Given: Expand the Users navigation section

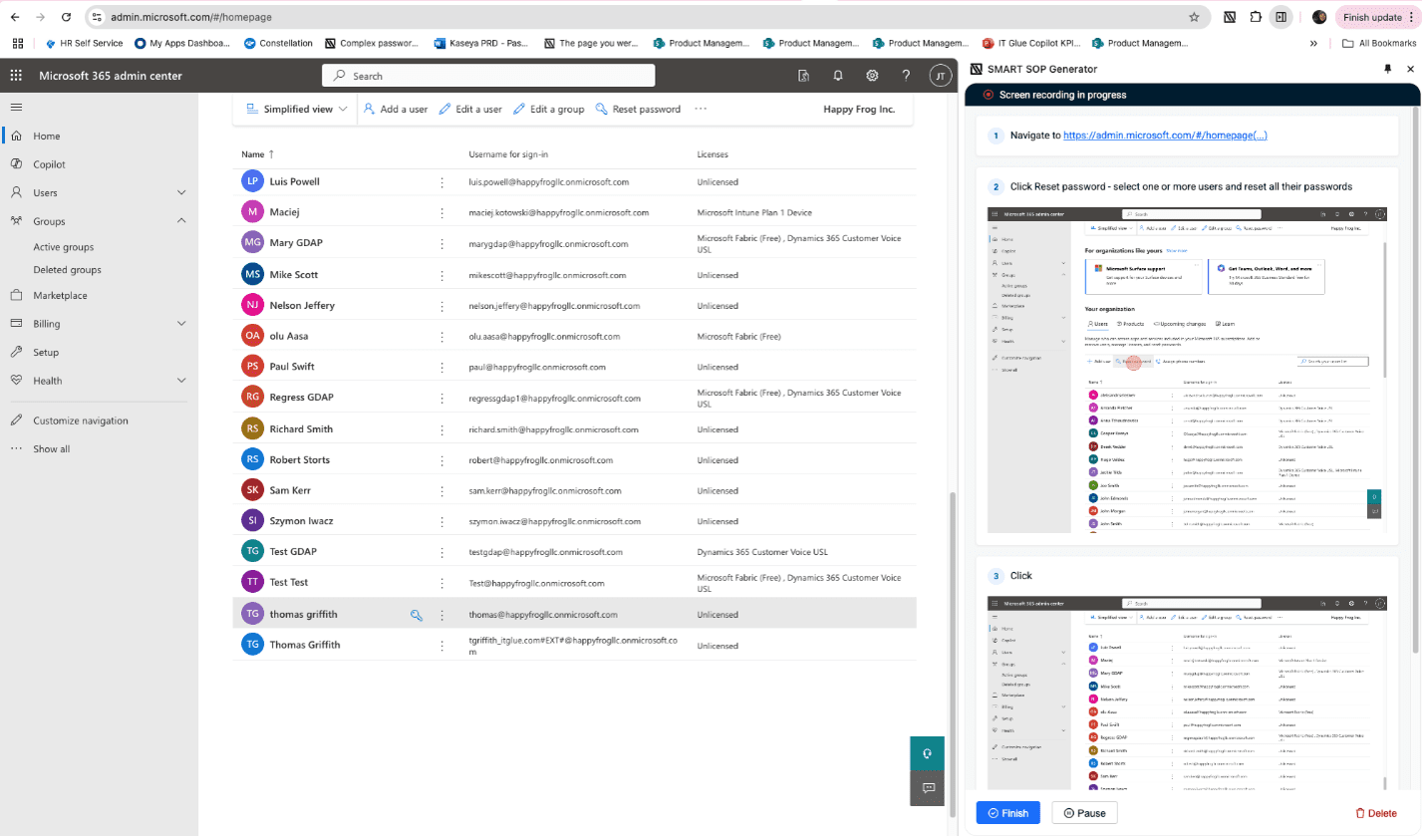Looking at the screenshot, I should (x=181, y=192).
